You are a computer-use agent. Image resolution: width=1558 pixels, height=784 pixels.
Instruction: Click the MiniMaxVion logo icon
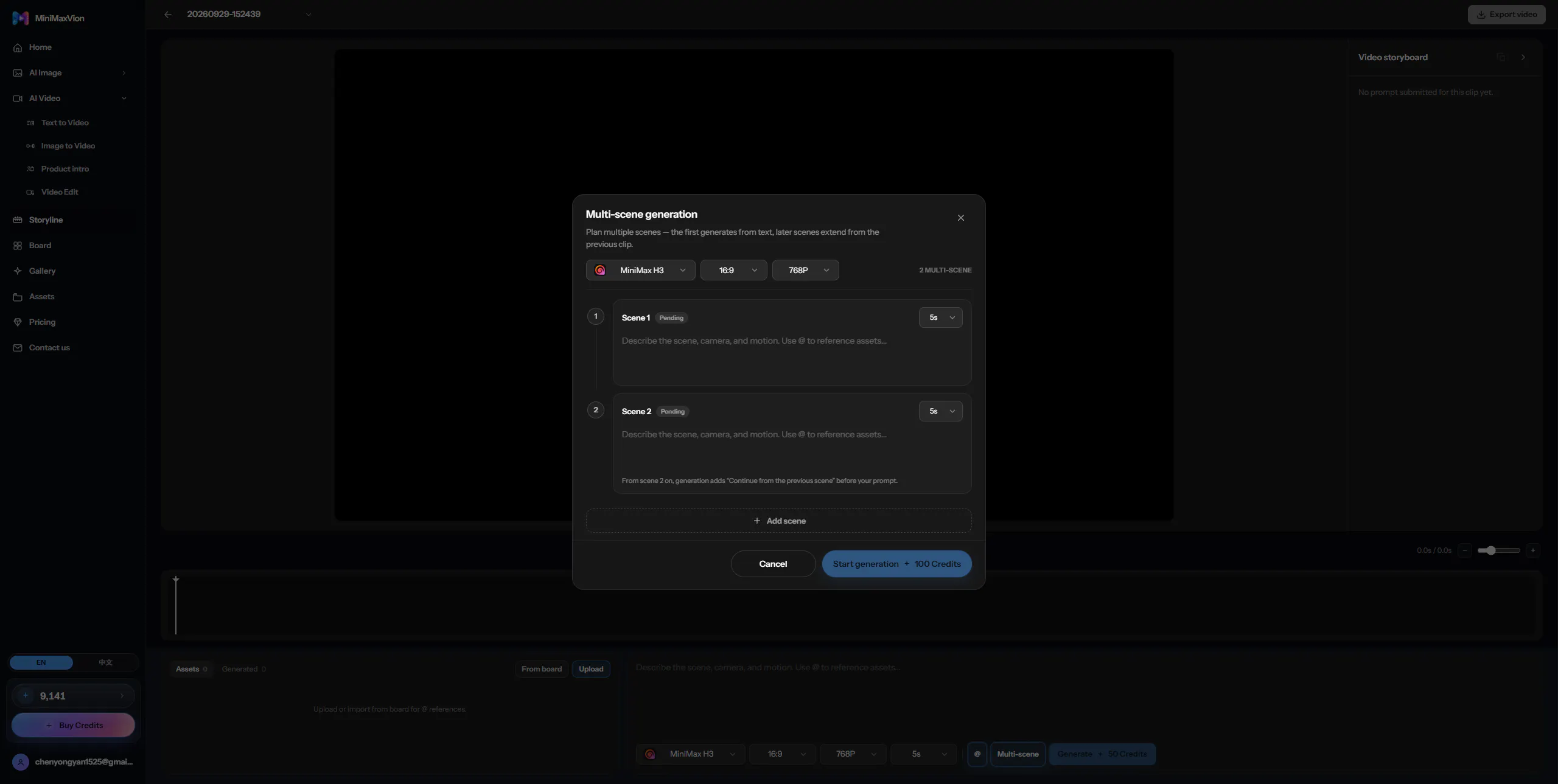20,18
